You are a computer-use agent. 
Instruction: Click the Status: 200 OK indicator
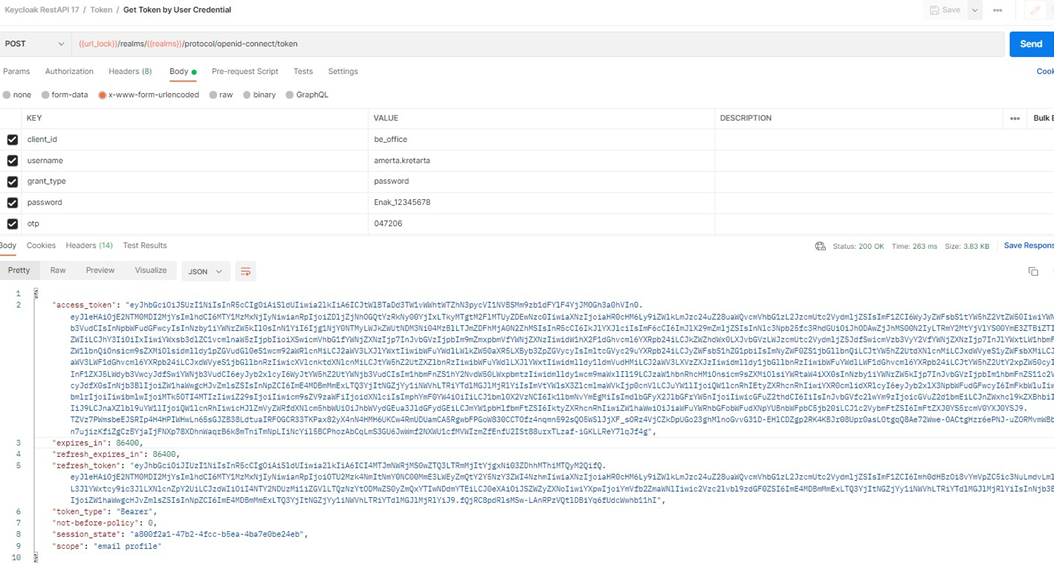[858, 246]
